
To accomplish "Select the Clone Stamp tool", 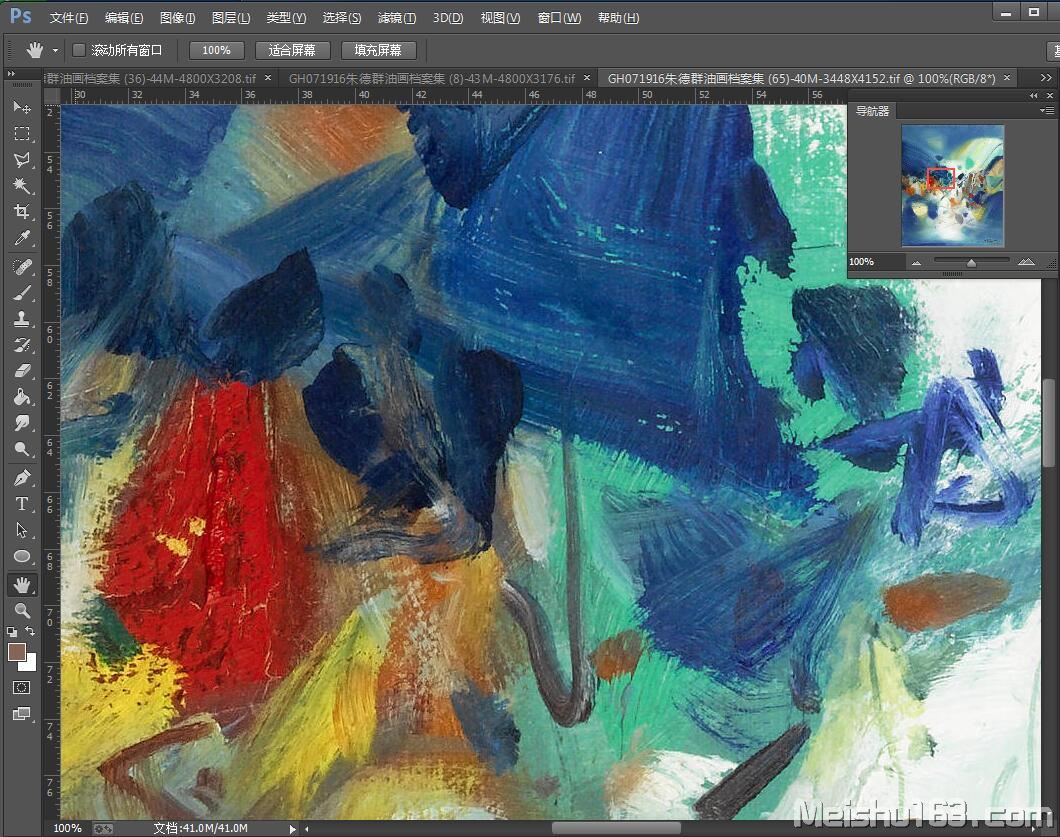I will coord(22,318).
